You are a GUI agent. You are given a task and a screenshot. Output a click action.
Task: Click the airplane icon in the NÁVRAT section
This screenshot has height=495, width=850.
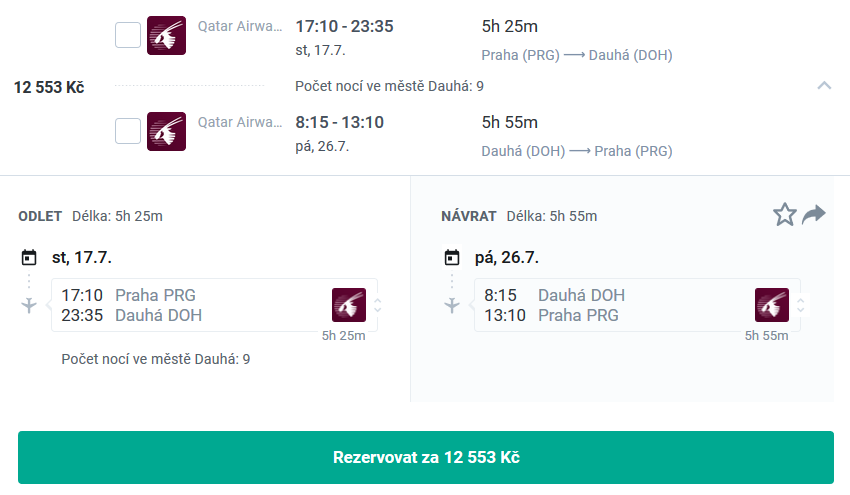click(452, 305)
